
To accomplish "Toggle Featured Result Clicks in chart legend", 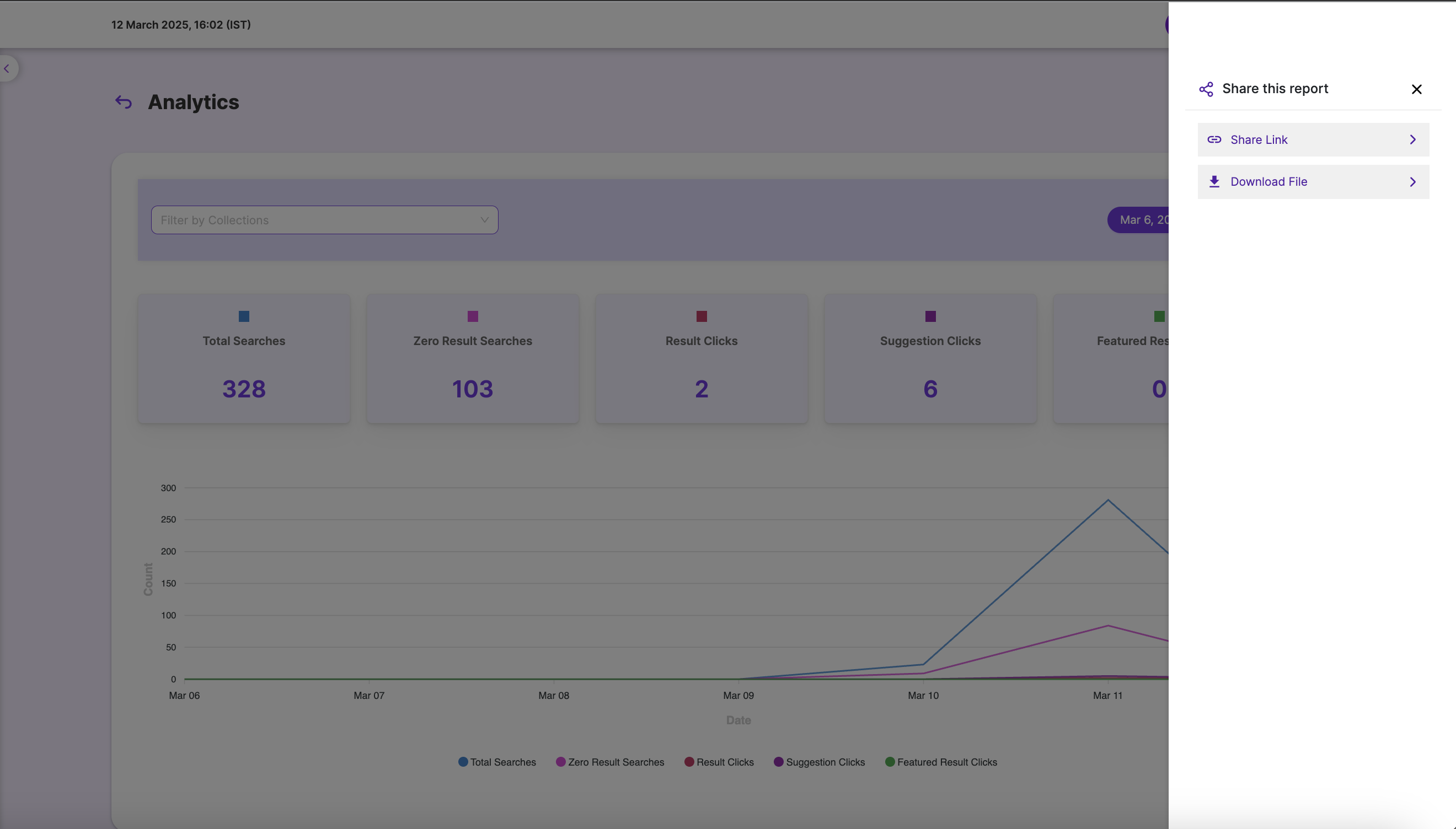I will (x=941, y=762).
